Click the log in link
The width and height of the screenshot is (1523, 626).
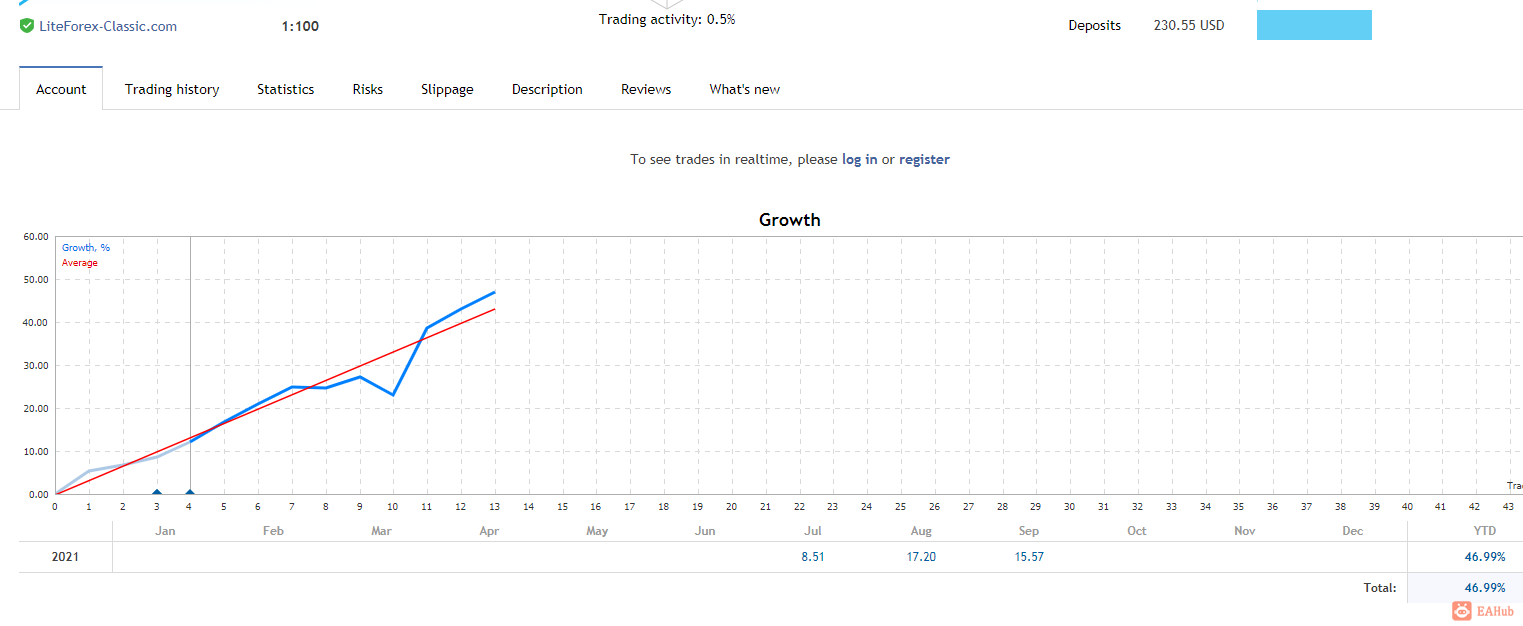tap(859, 159)
